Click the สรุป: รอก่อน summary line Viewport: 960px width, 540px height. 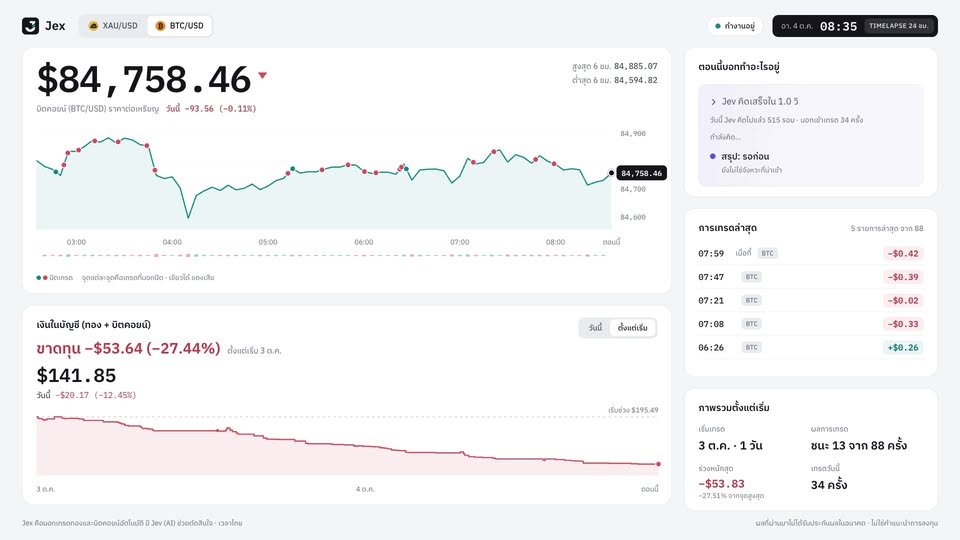pos(744,156)
